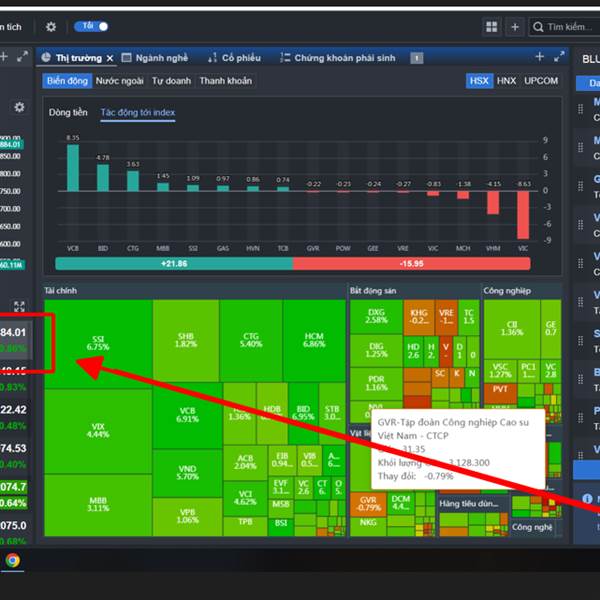Viewport: 600px width, 600px height.
Task: Click the plus button beside search
Action: 515,27
